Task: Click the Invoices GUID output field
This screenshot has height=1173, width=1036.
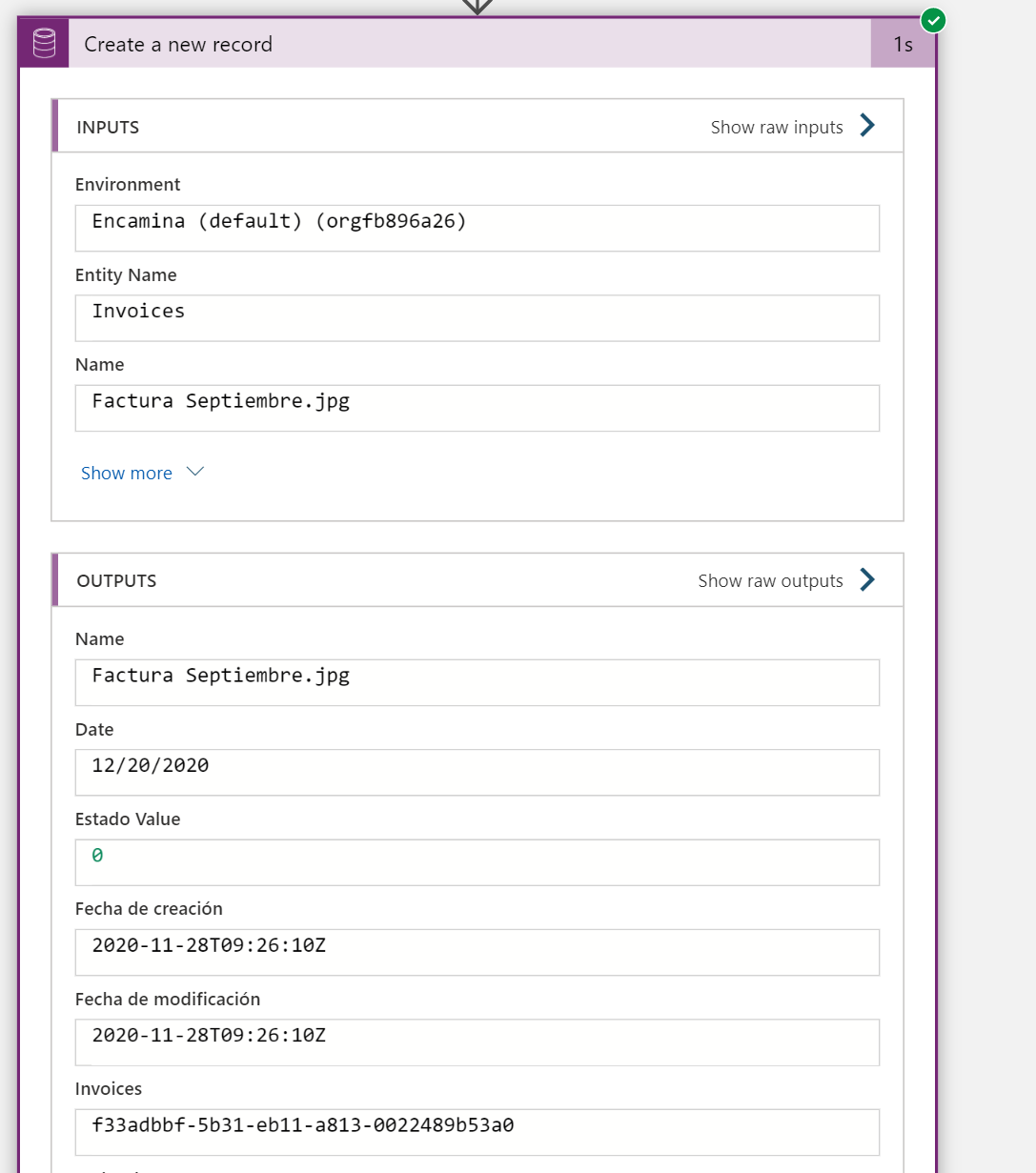Action: tap(477, 1132)
